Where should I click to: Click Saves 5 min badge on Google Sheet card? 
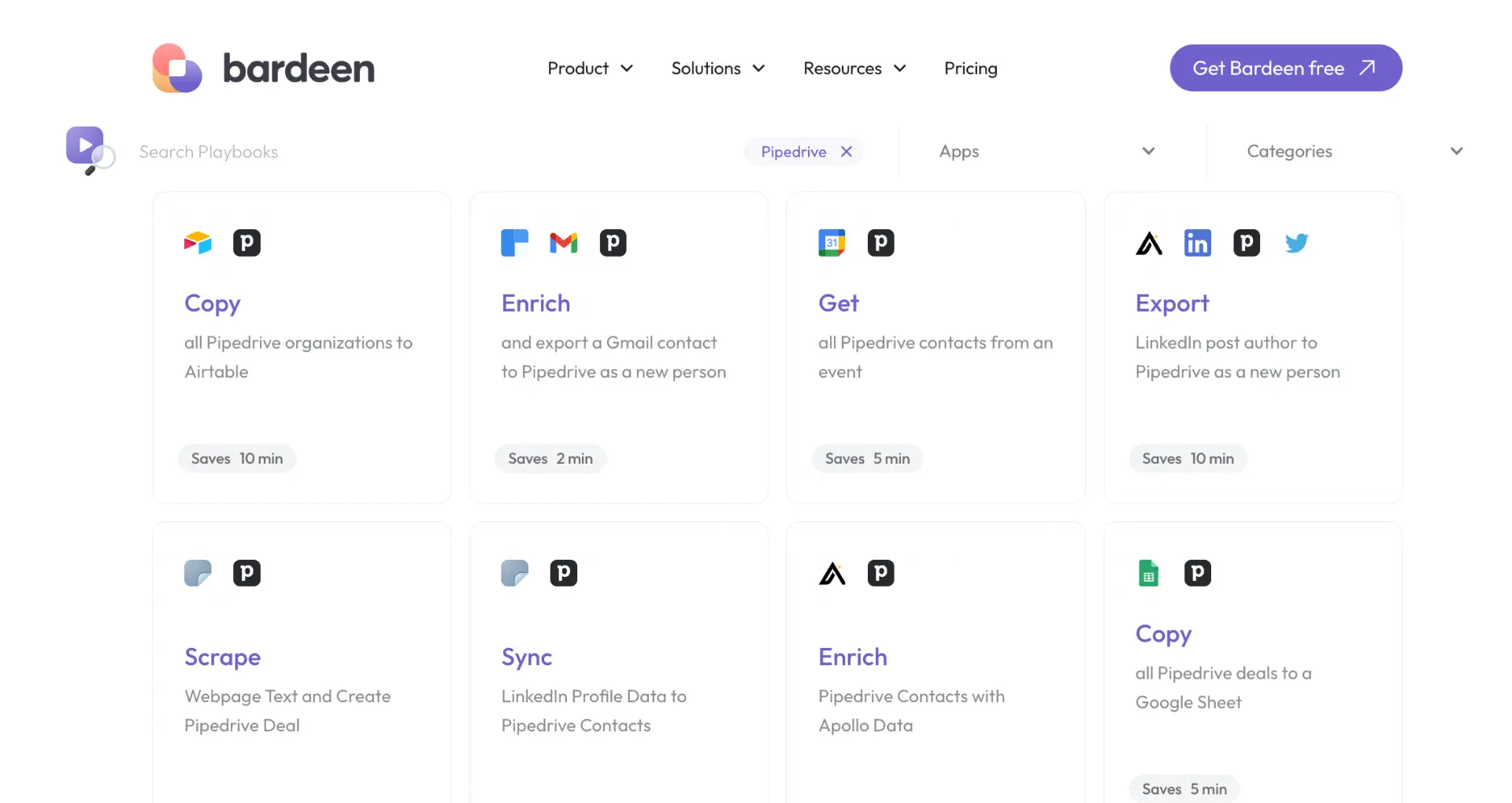1184,789
